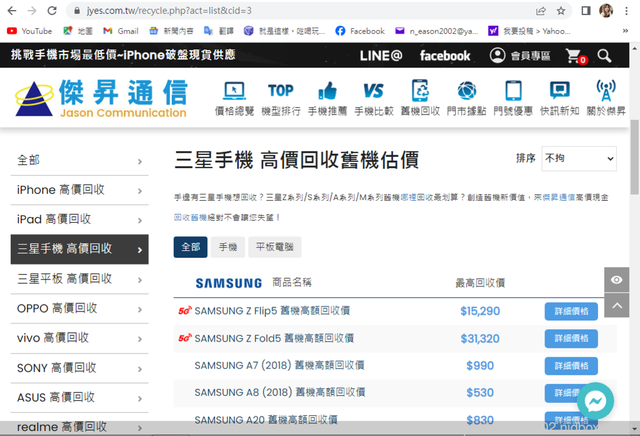Image resolution: width=640 pixels, height=436 pixels.
Task: Click the search magnifier icon
Action: (604, 56)
